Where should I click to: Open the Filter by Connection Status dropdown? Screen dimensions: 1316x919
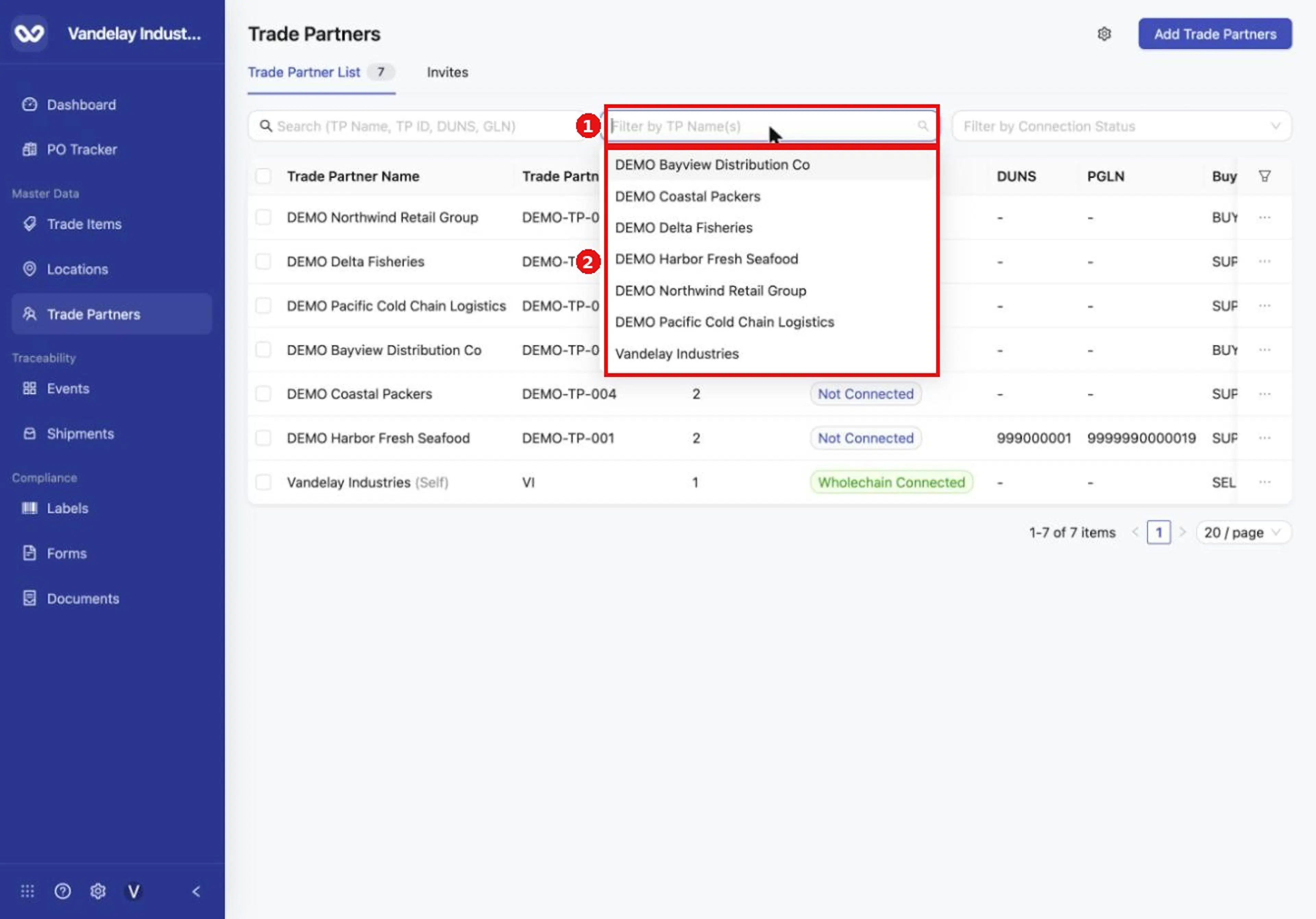pos(1122,126)
